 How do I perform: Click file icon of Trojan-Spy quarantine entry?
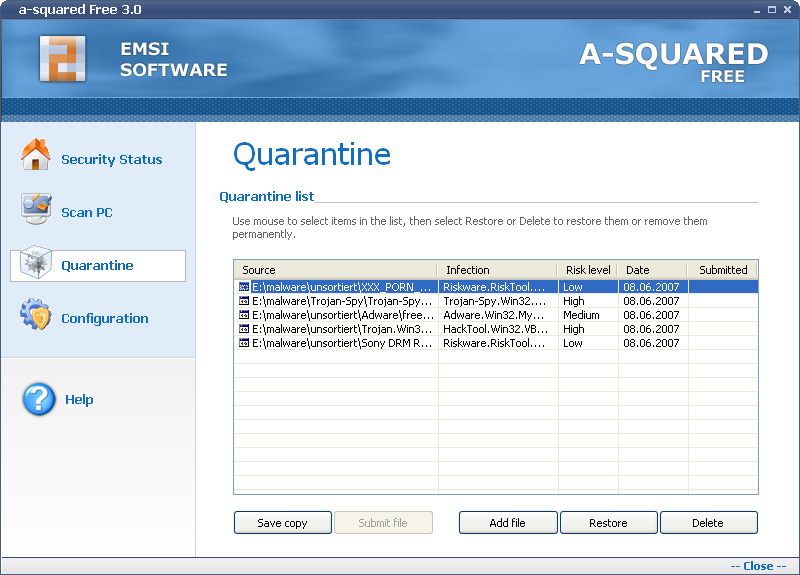pyautogui.click(x=244, y=301)
